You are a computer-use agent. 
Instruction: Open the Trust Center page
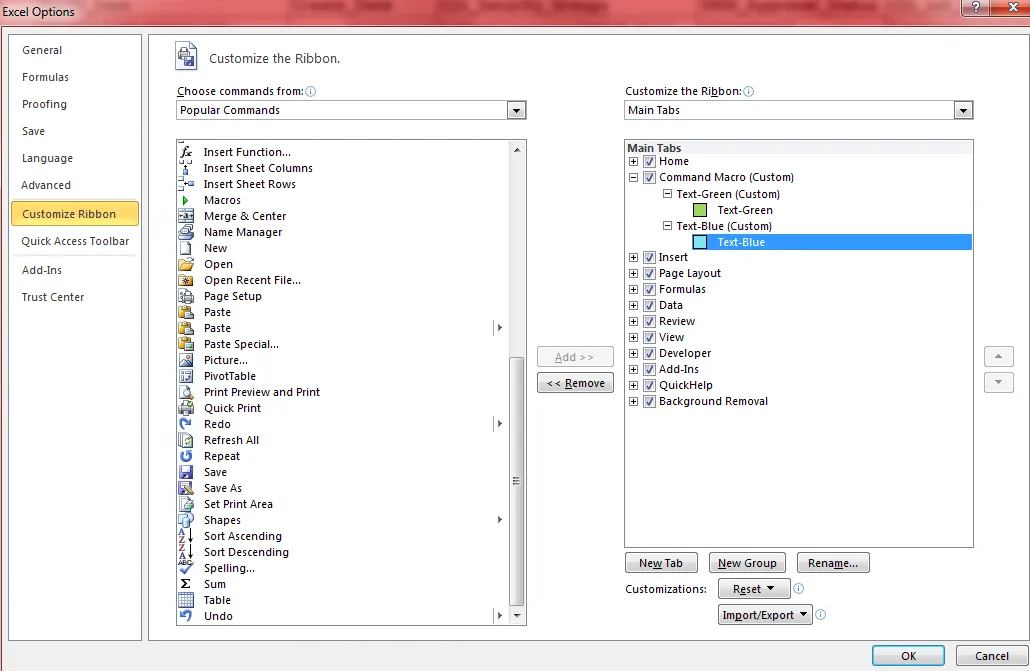coord(53,297)
